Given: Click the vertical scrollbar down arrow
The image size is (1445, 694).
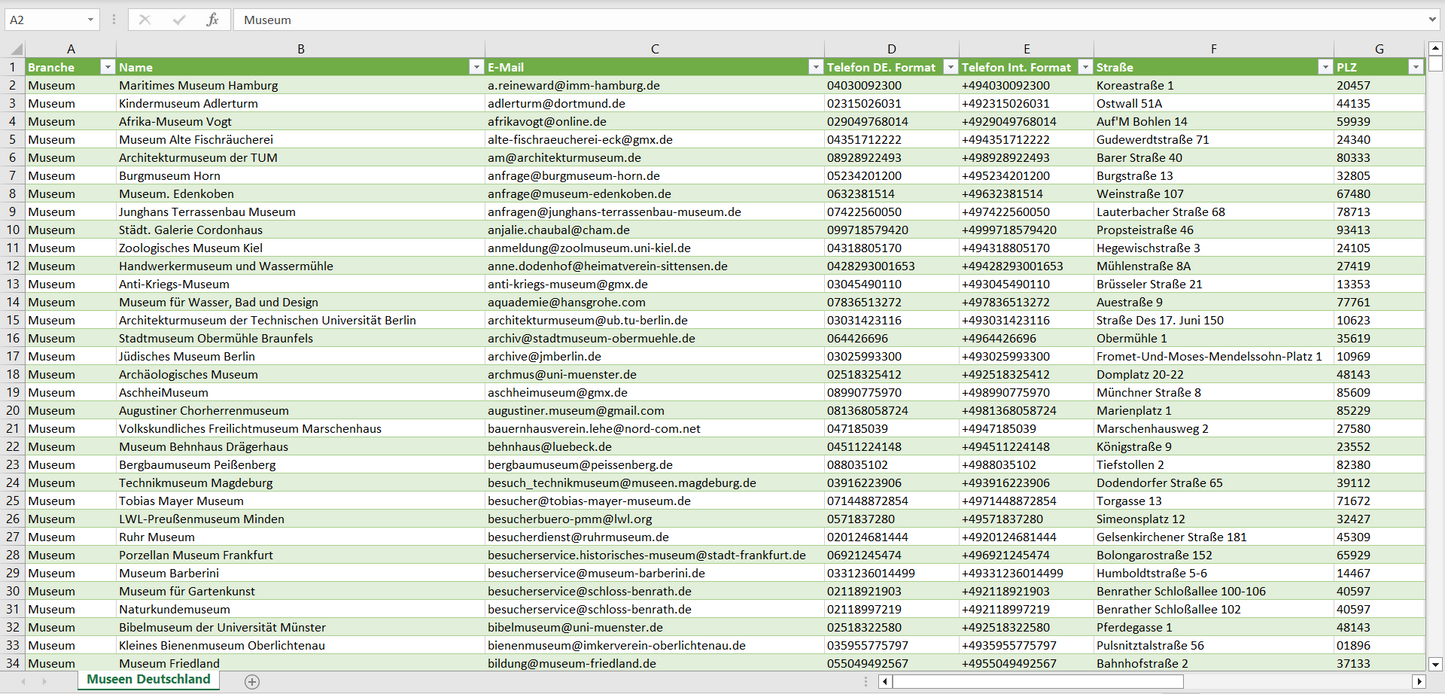Looking at the screenshot, I should [x=1436, y=662].
